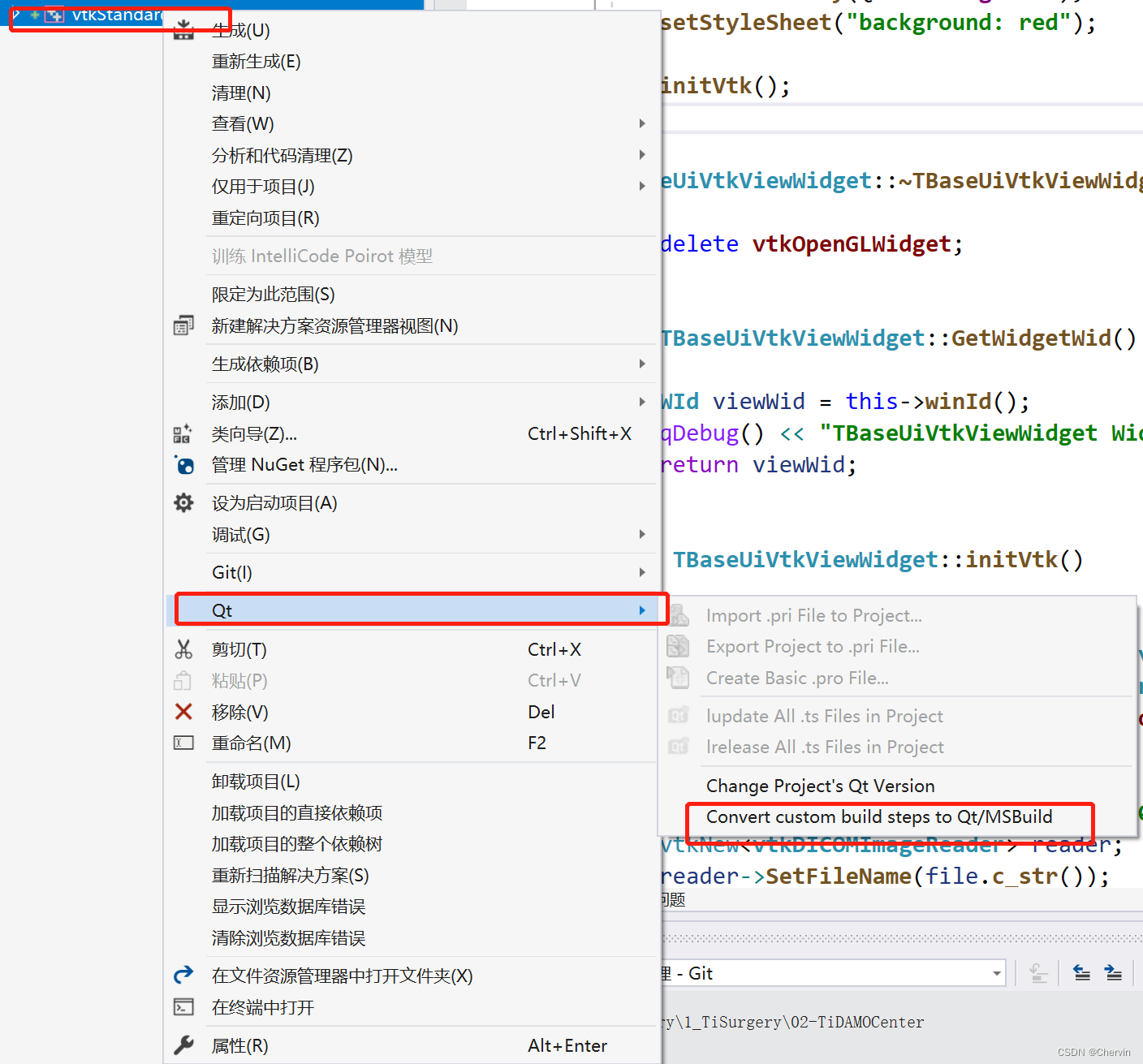Click the scissors cut icon
This screenshot has width=1143, height=1064.
[183, 649]
